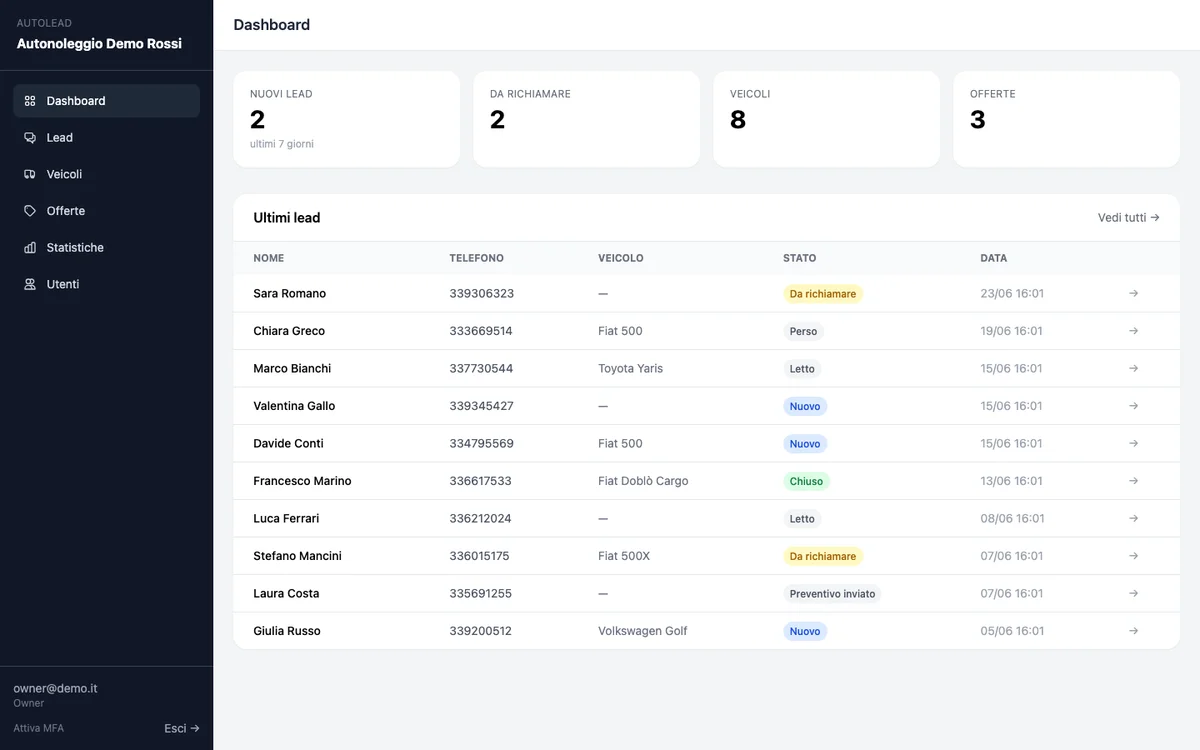Click the Preventivo inviato status badge
1200x750 pixels.
(832, 594)
